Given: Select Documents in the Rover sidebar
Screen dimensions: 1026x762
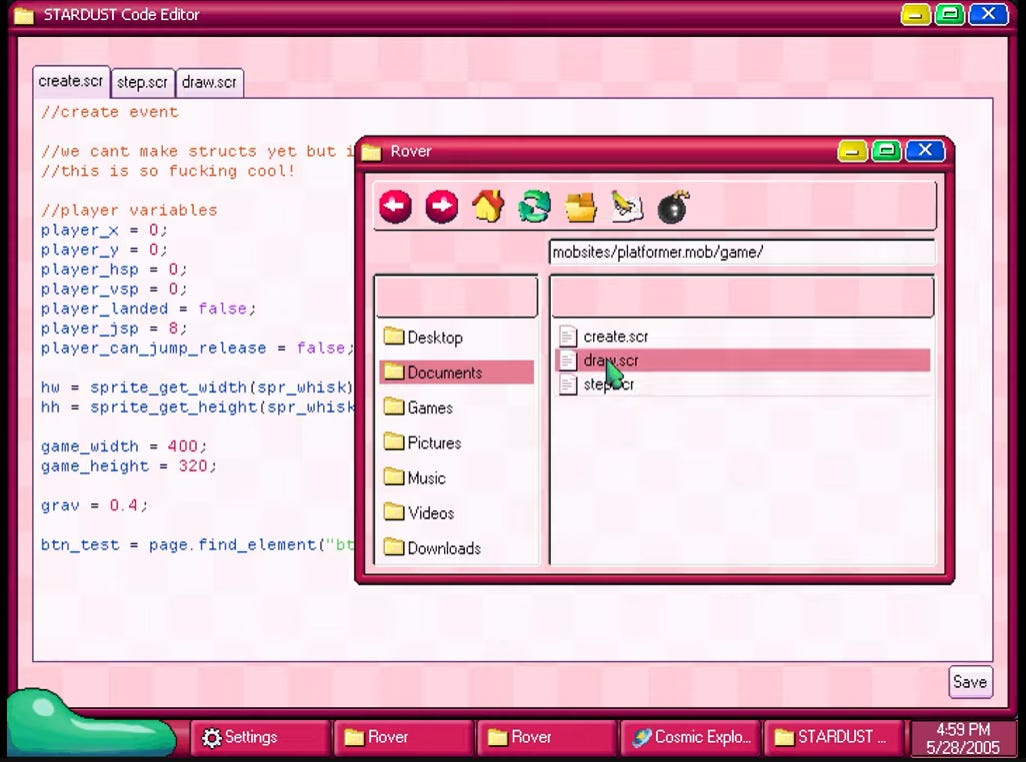Looking at the screenshot, I should [x=456, y=372].
